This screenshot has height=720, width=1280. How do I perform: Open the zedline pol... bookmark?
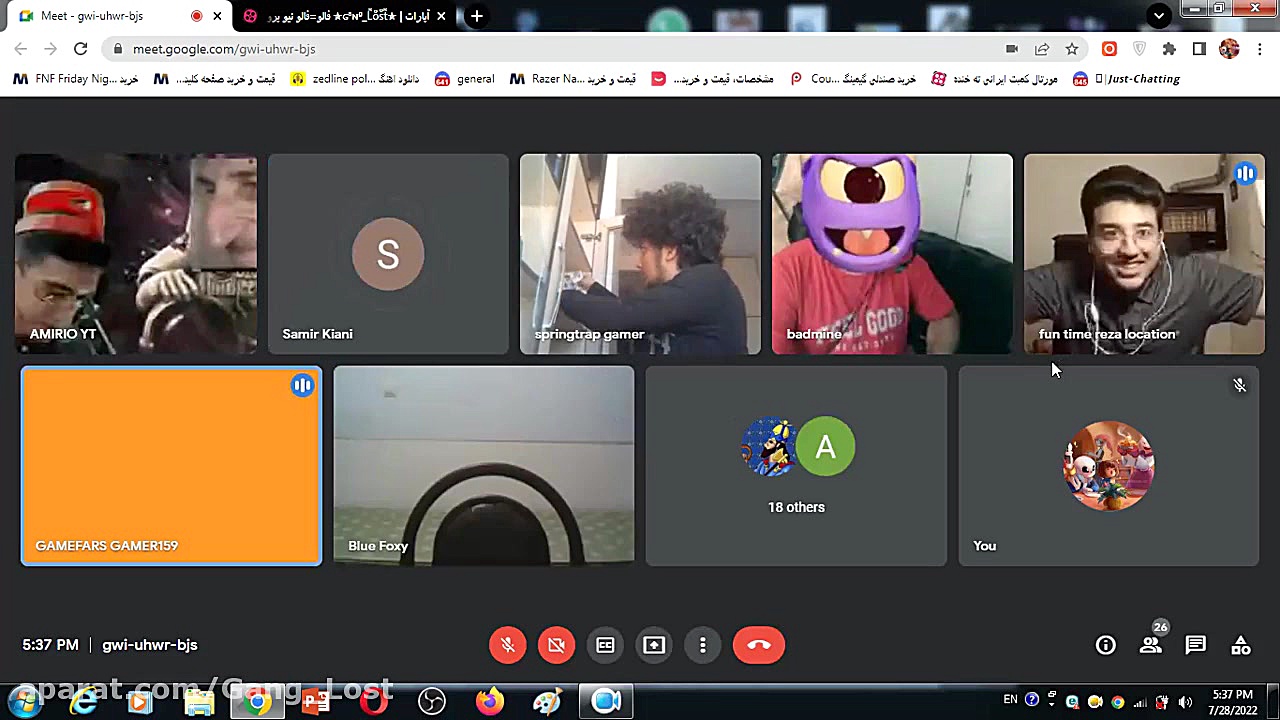pos(354,79)
